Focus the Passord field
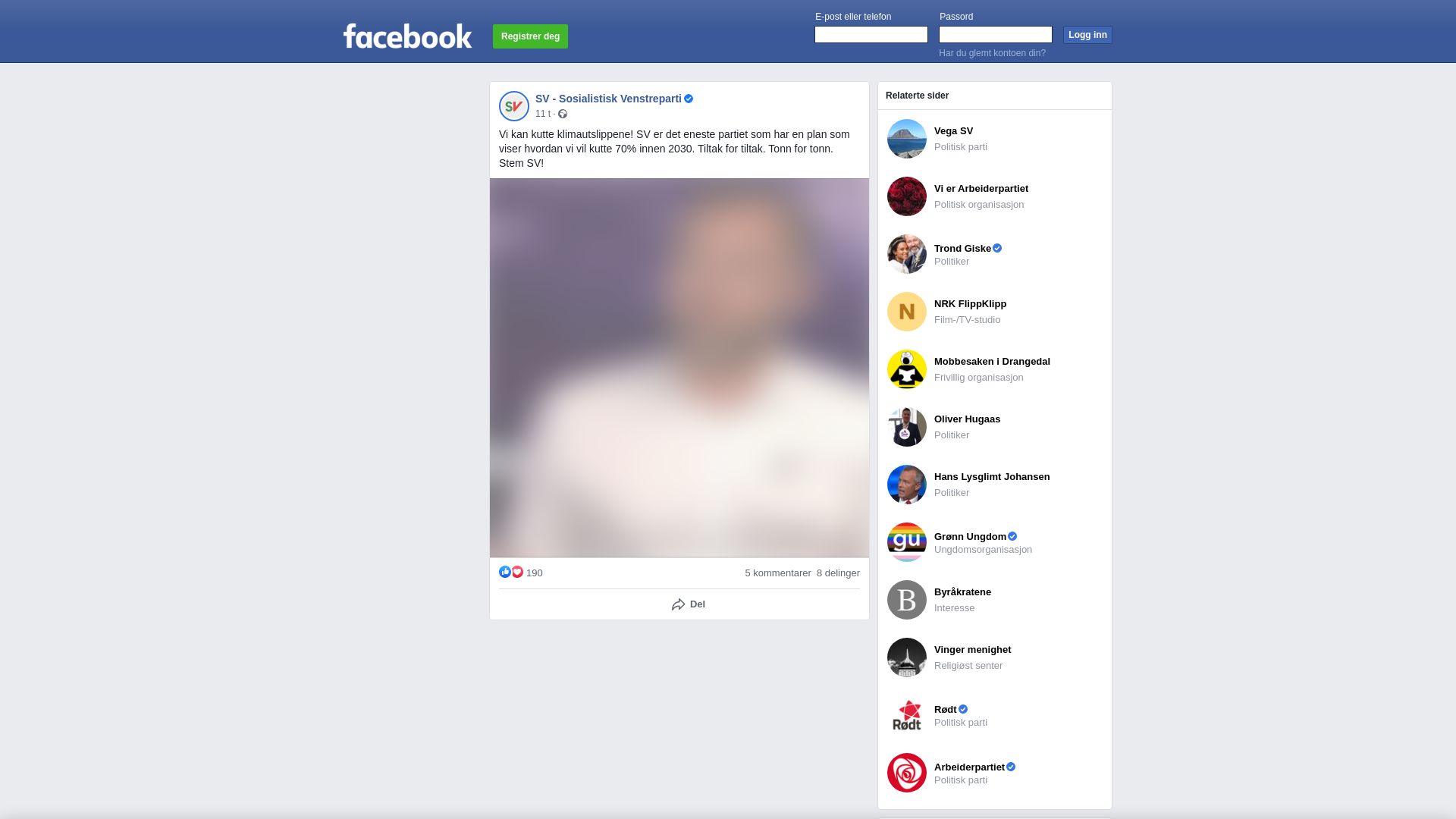 click(996, 34)
